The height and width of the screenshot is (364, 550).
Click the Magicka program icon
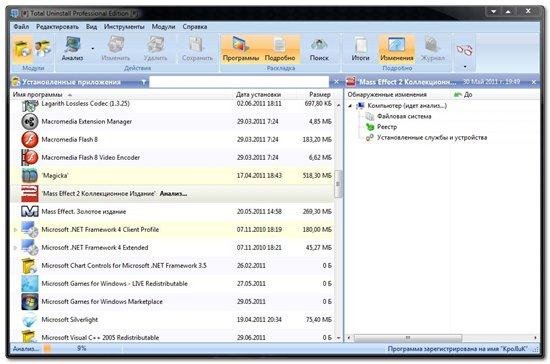pyautogui.click(x=30, y=176)
